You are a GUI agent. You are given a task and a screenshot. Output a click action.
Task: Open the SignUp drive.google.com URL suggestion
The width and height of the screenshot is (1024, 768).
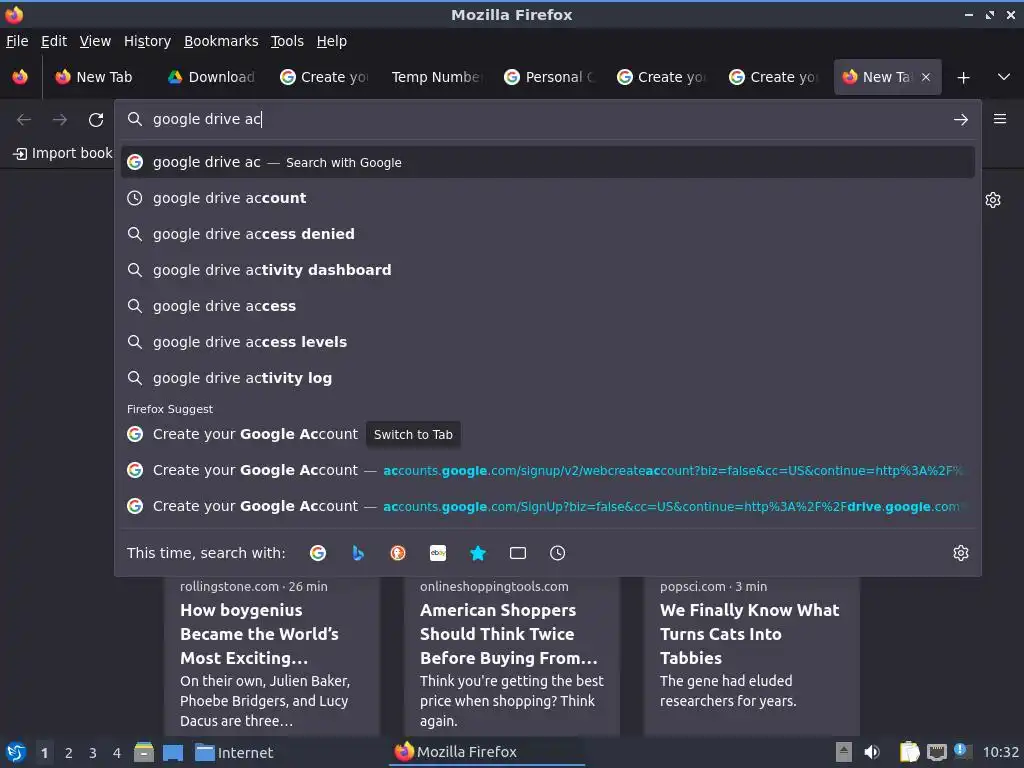pos(548,506)
